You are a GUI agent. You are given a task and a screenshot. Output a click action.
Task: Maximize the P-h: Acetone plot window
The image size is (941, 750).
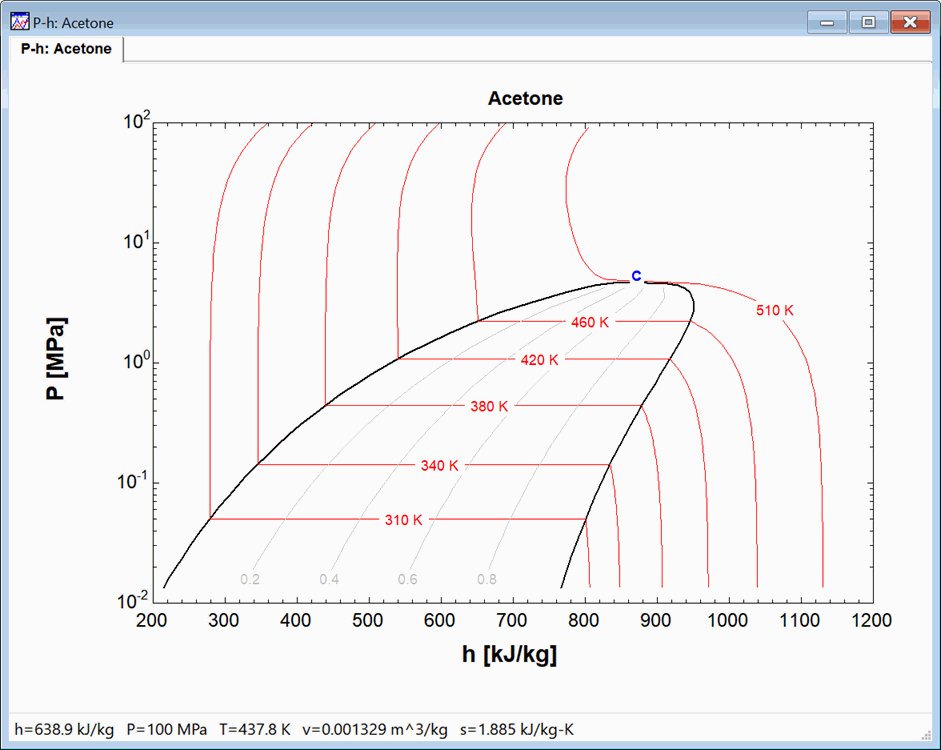868,22
